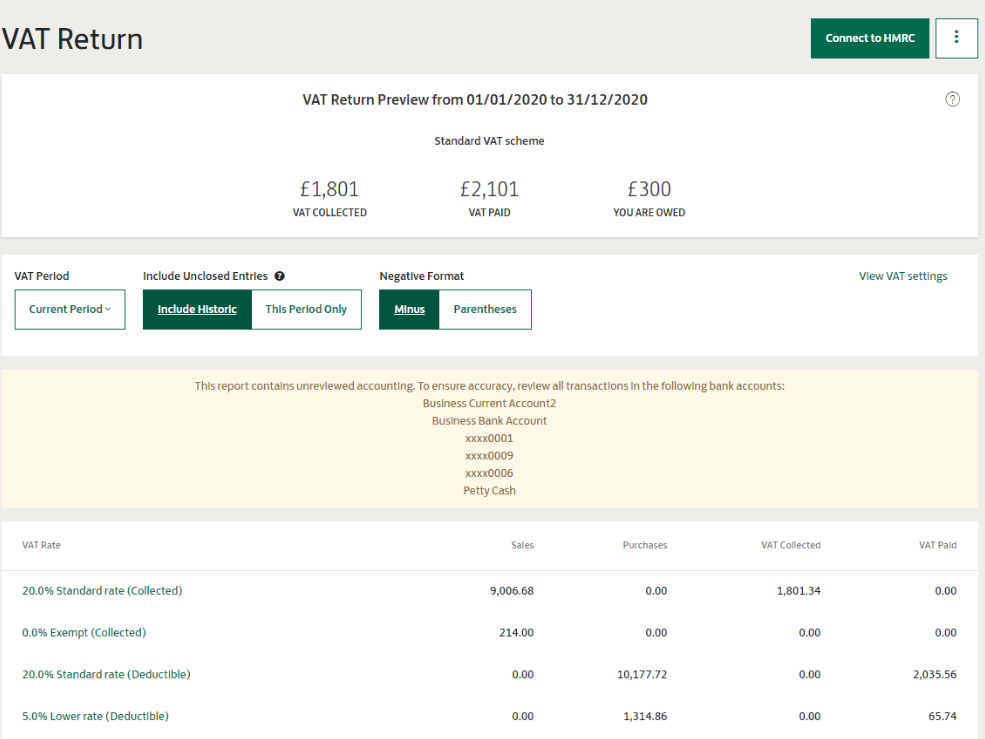
Task: Open the View VAT settings link
Action: pos(902,276)
